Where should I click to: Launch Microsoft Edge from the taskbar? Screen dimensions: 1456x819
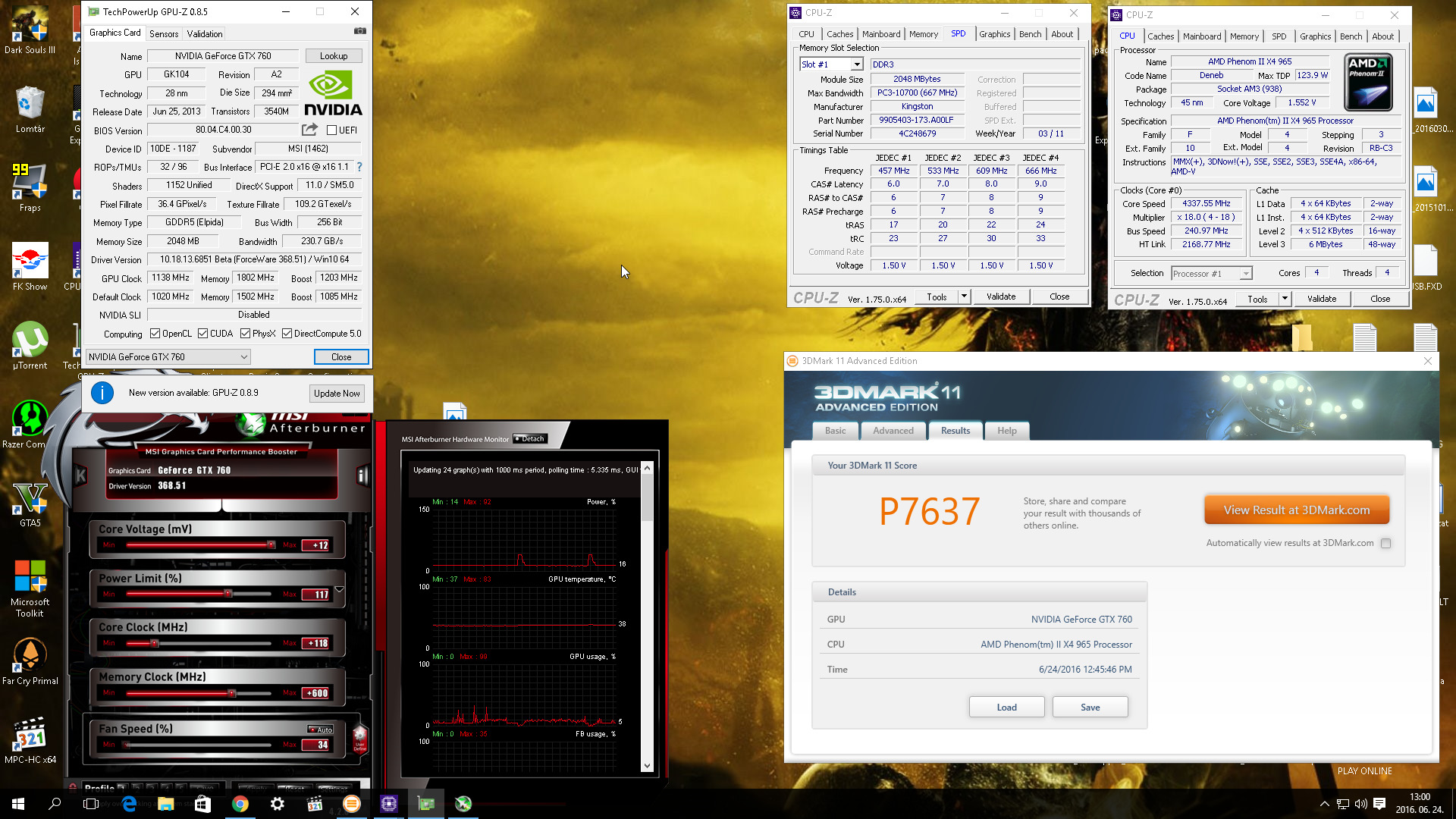[129, 804]
